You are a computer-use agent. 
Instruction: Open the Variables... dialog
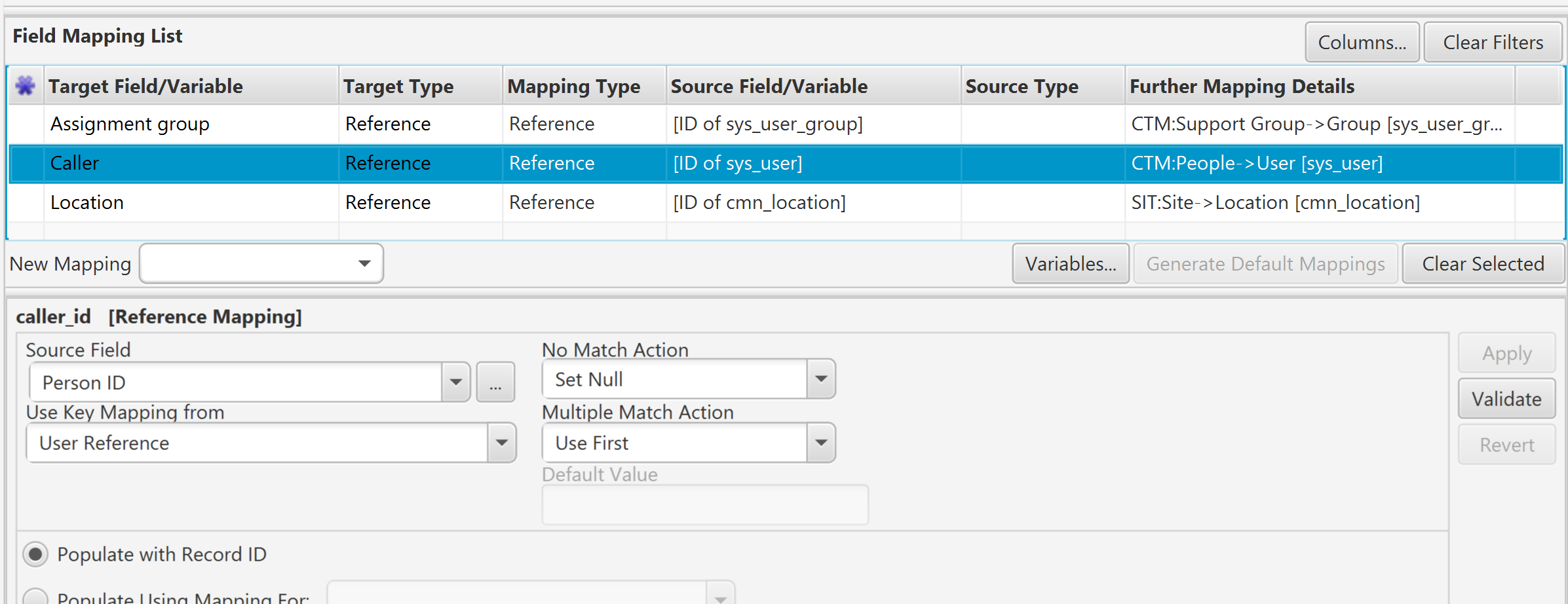1070,263
